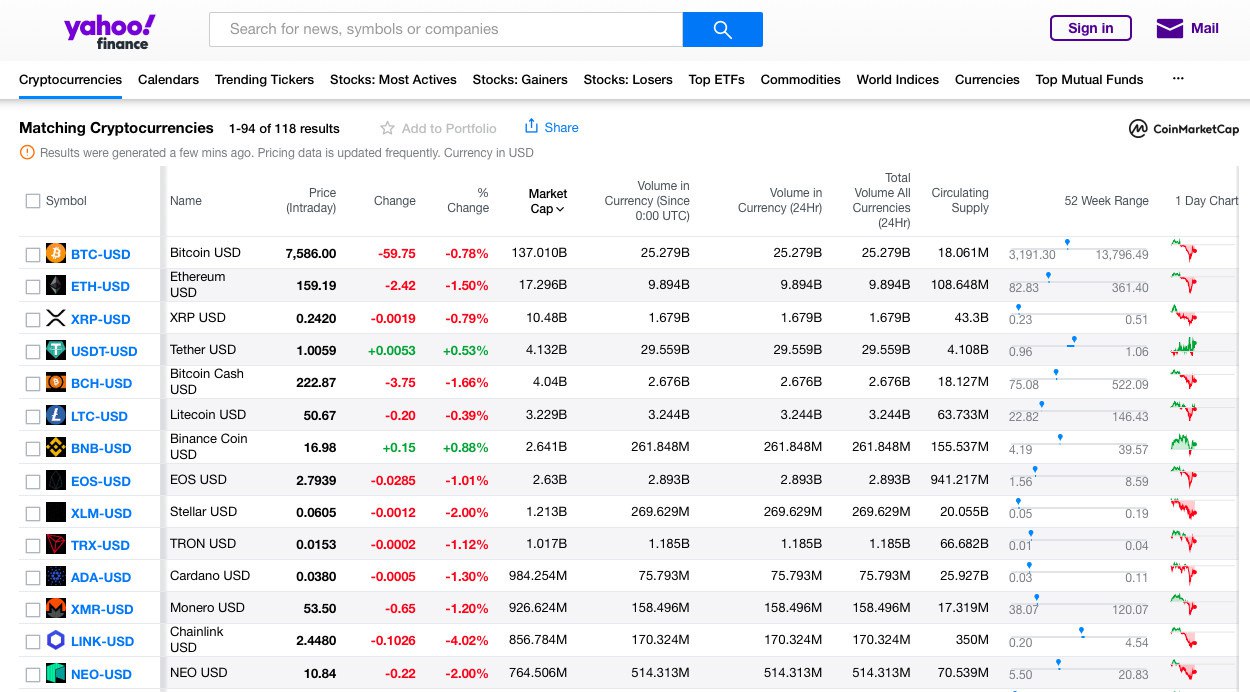Click the NEO coin icon
1250x692 pixels.
point(56,674)
